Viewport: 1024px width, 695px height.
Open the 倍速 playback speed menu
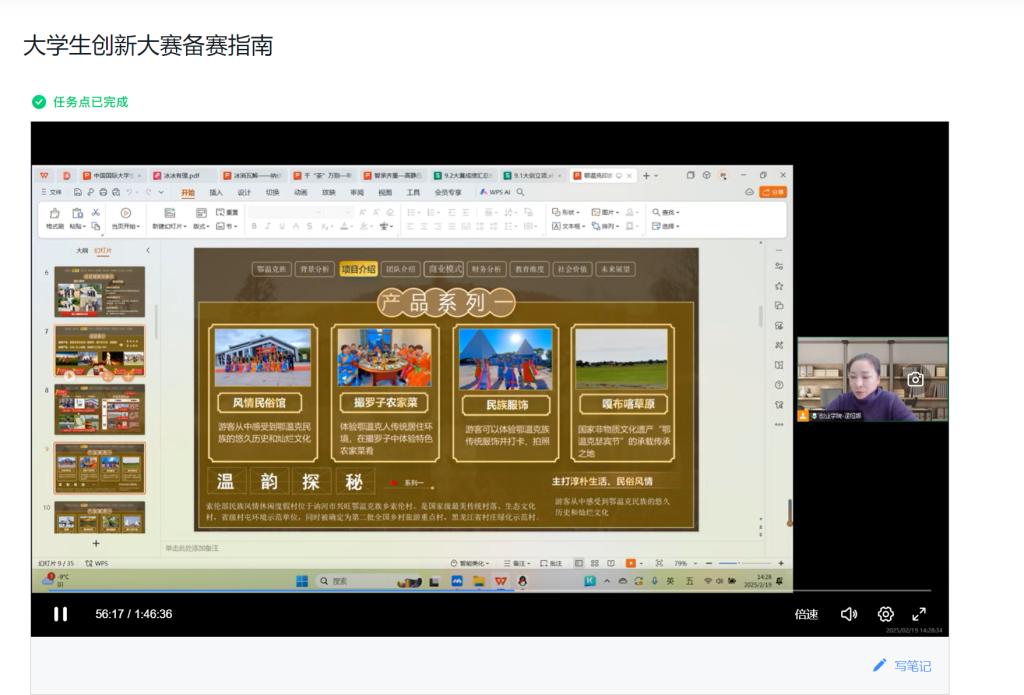tap(806, 614)
